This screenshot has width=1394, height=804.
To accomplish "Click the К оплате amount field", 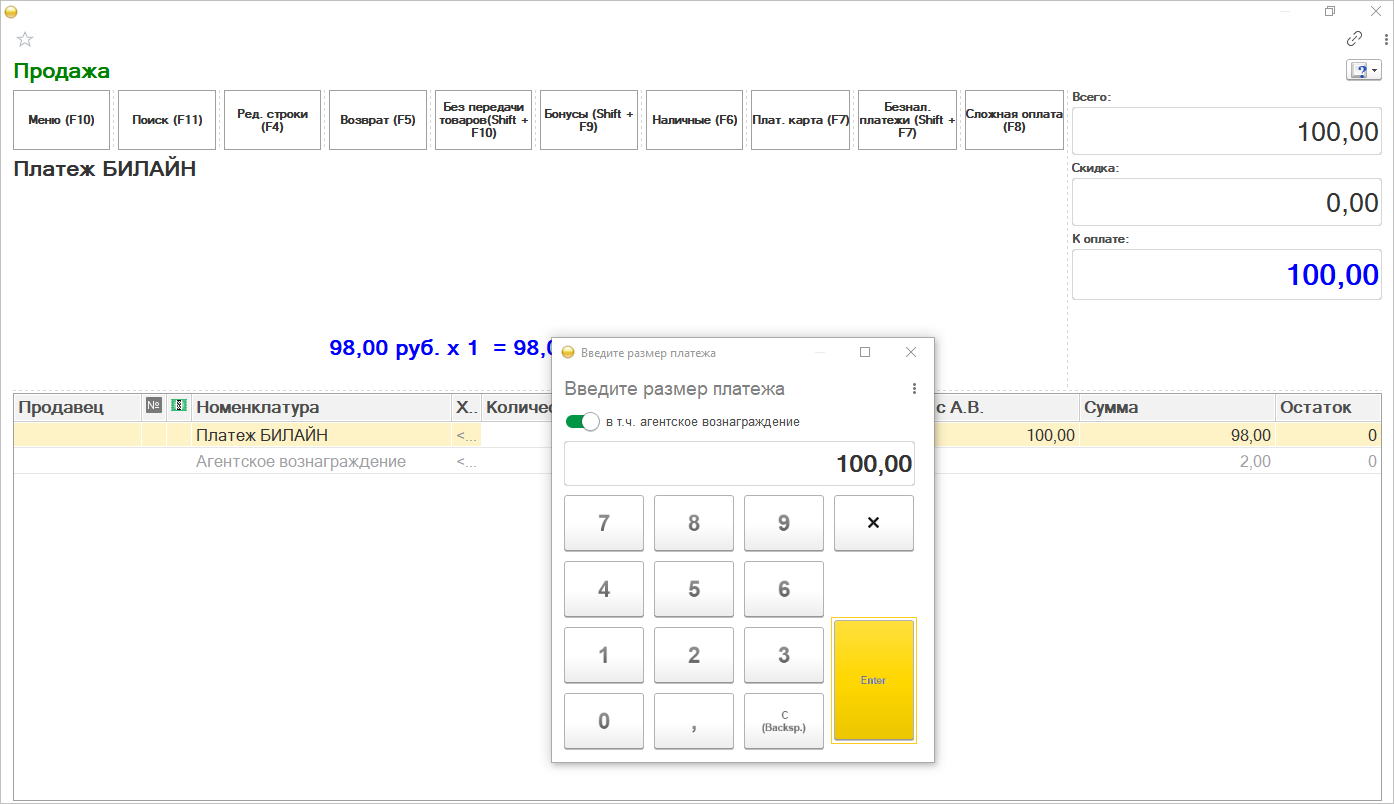I will coord(1227,274).
